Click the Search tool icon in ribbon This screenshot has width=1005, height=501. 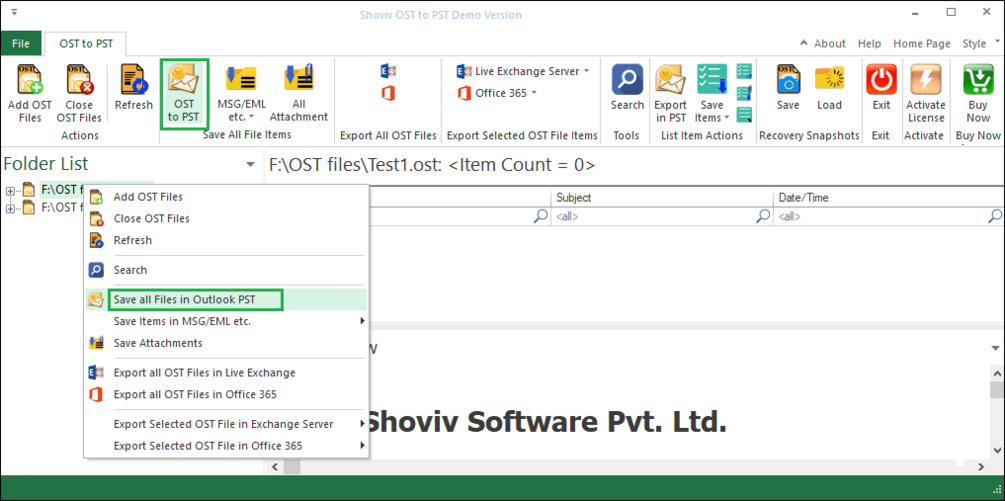pos(627,79)
